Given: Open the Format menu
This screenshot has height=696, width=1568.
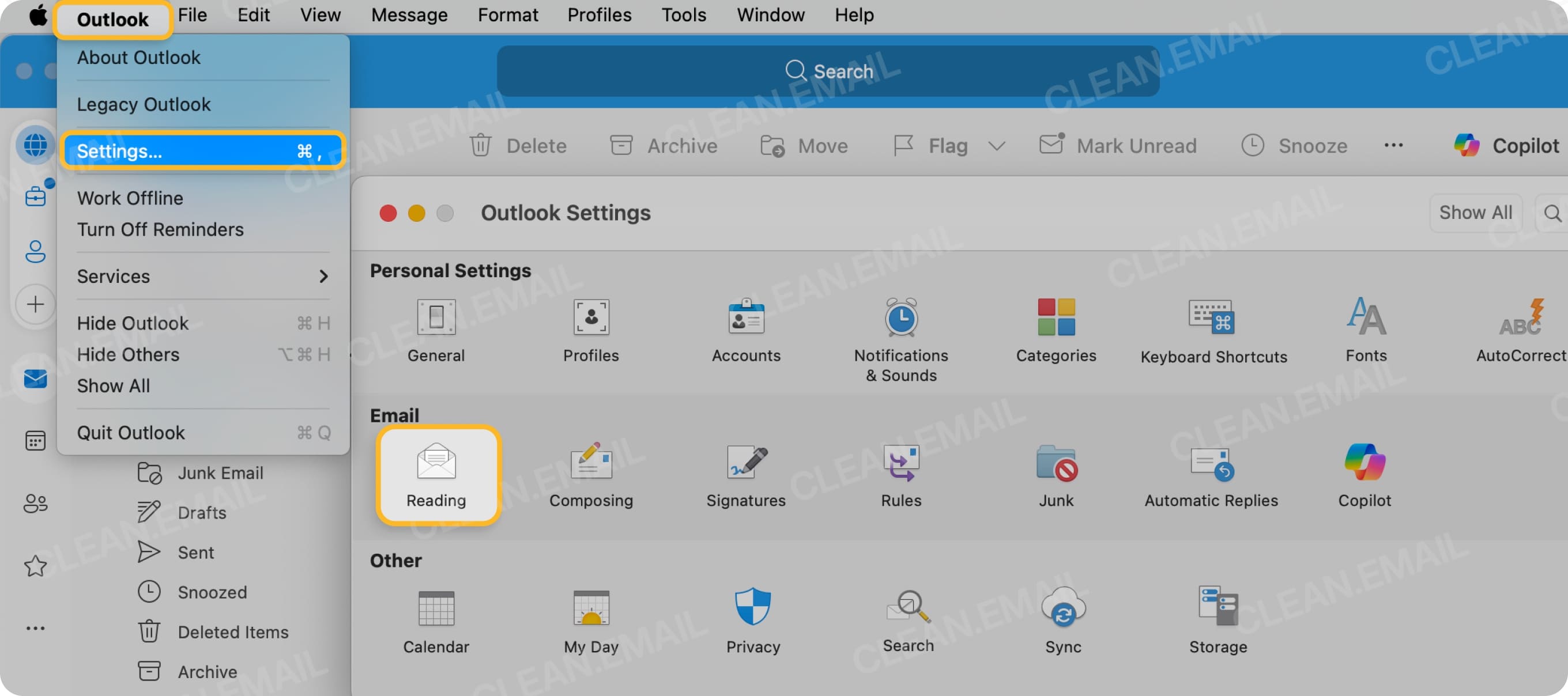Looking at the screenshot, I should pyautogui.click(x=508, y=14).
